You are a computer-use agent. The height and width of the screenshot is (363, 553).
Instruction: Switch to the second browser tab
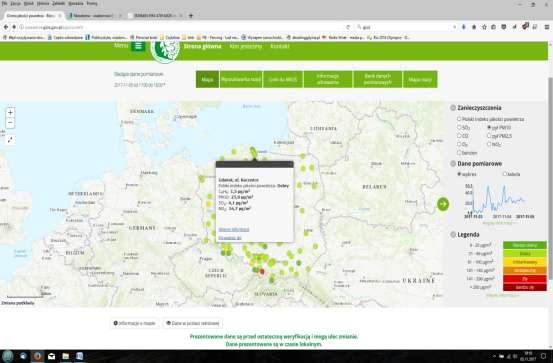coord(93,16)
